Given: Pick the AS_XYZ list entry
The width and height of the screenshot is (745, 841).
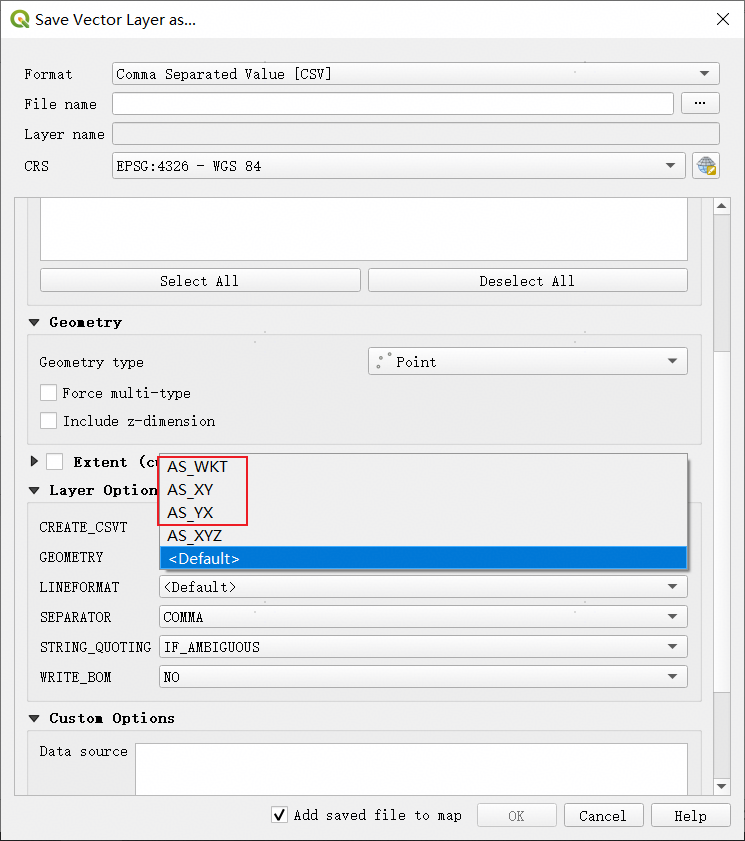Looking at the screenshot, I should 194,536.
